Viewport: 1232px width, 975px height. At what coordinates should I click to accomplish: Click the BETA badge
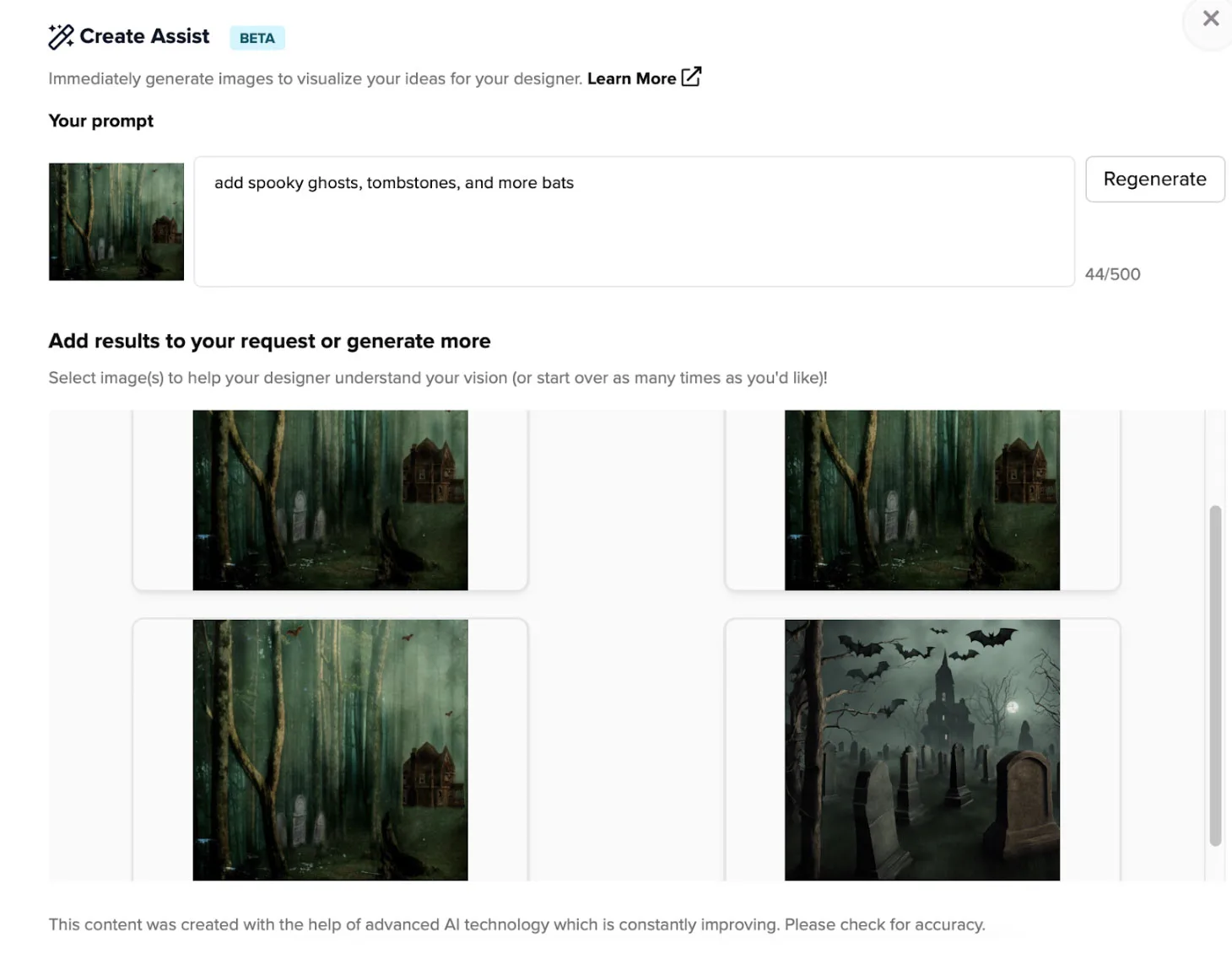pos(257,38)
